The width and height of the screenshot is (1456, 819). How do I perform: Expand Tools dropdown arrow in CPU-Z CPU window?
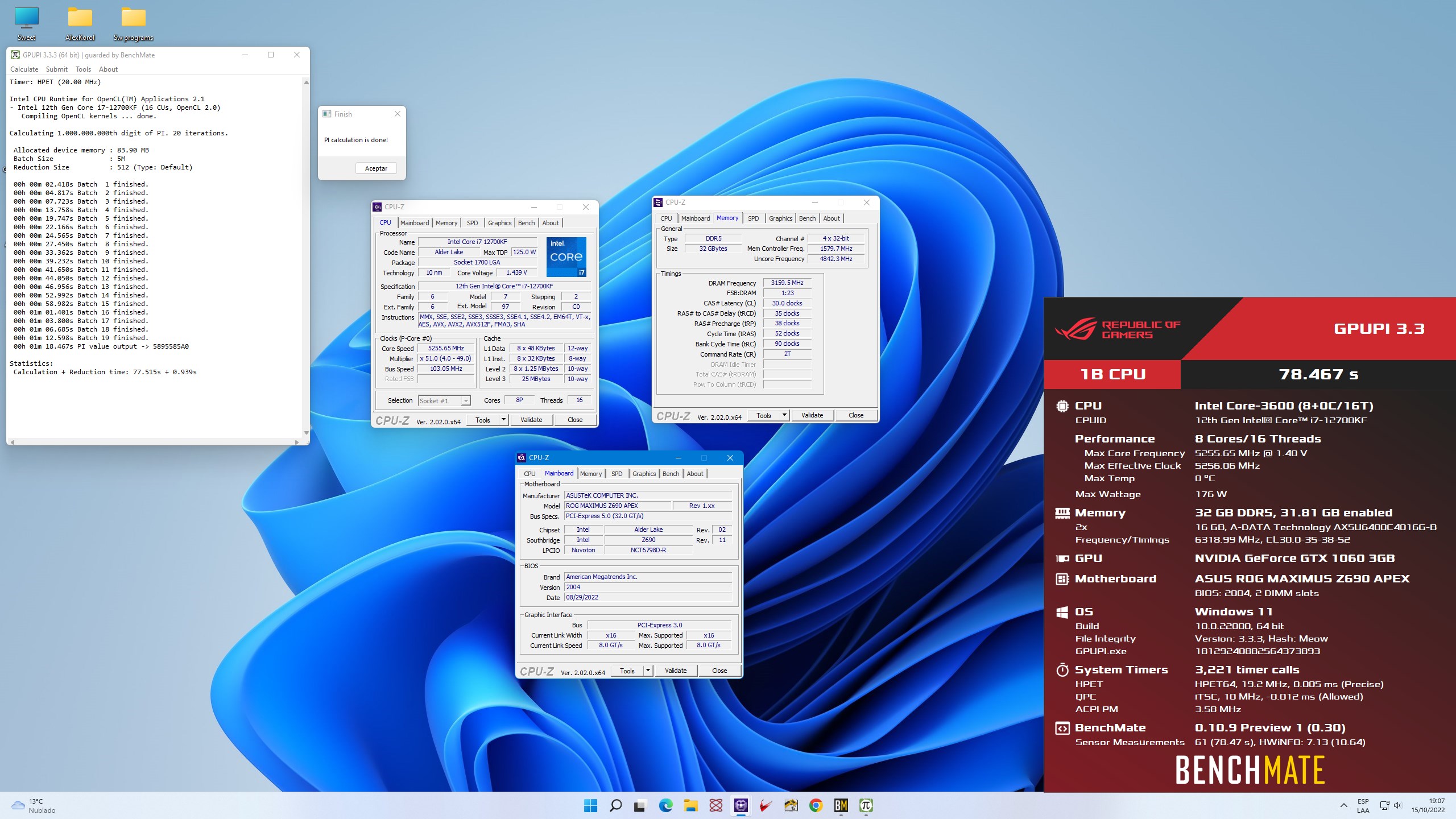503,420
